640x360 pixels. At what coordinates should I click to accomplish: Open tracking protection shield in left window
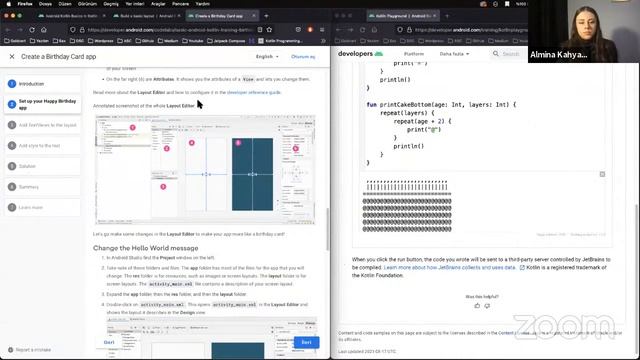(73, 30)
